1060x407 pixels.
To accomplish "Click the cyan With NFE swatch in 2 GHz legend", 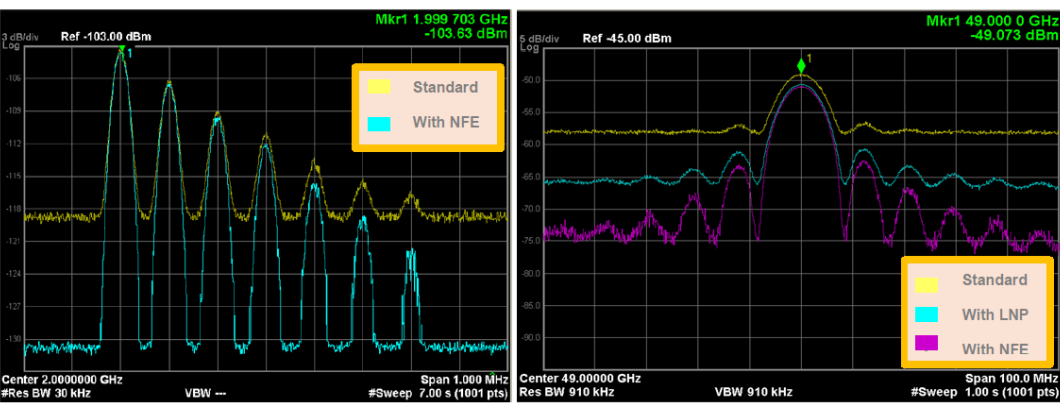I will click(379, 123).
